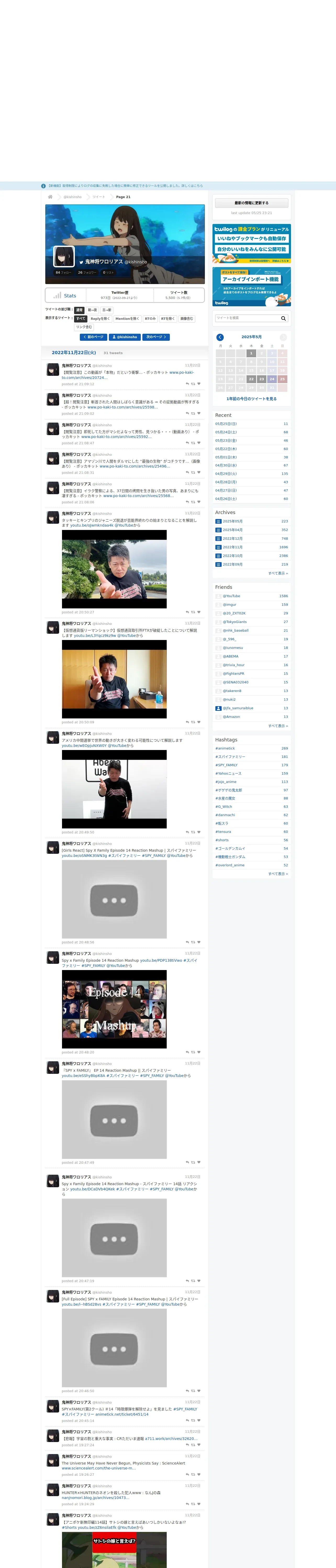Reply to the tweet posted at 21:08:47
This screenshot has width=336, height=1568.
187,442
